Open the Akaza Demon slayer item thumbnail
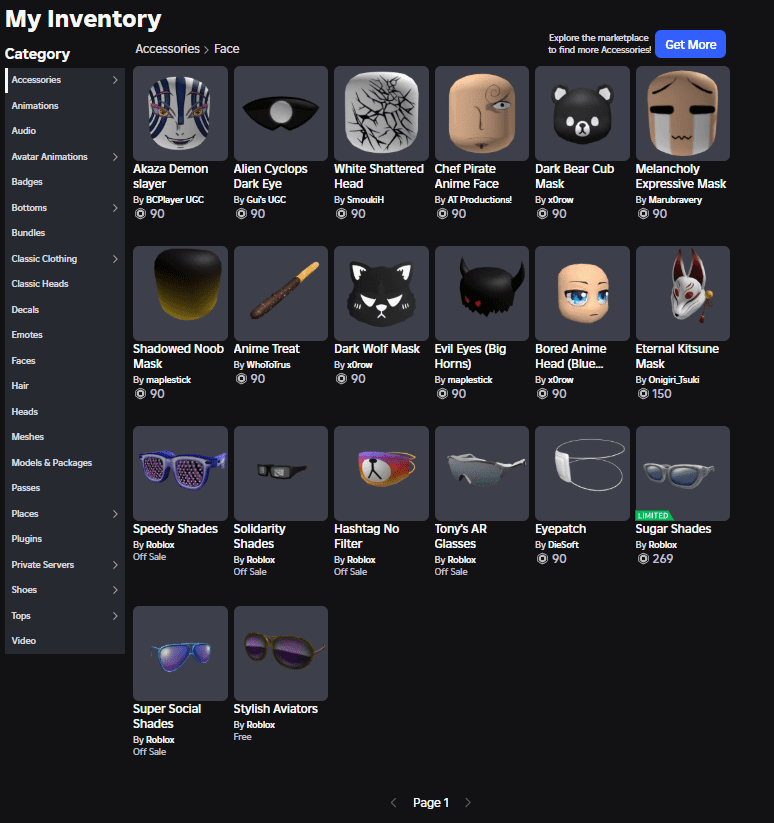The width and height of the screenshot is (774, 823). coord(180,113)
